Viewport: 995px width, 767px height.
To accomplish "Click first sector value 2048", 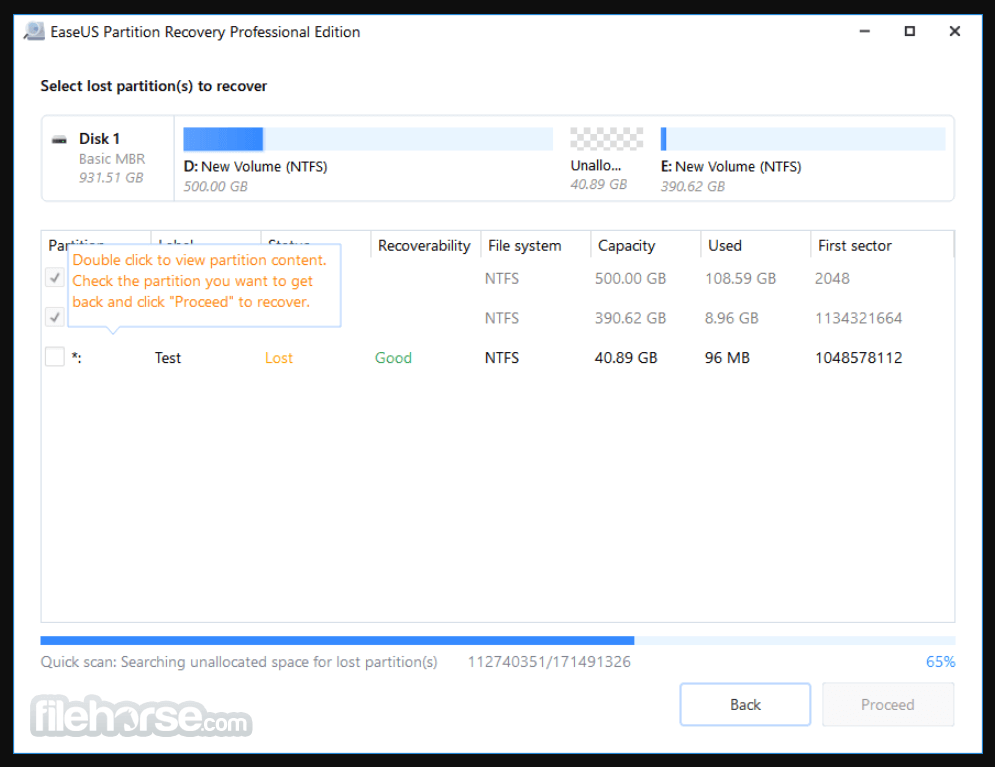I will pos(832,279).
